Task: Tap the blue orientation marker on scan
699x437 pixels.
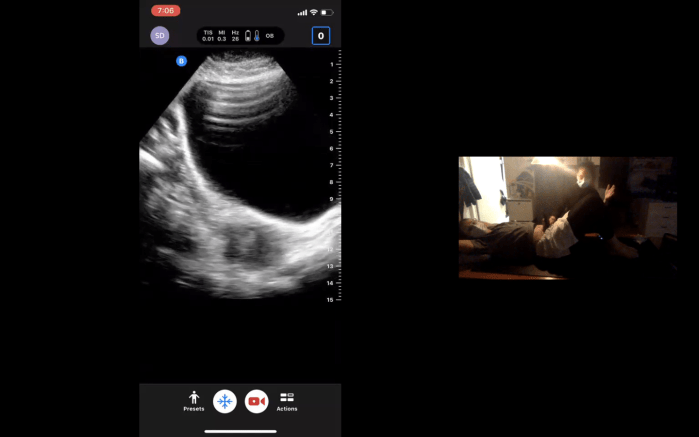Action: 181,61
